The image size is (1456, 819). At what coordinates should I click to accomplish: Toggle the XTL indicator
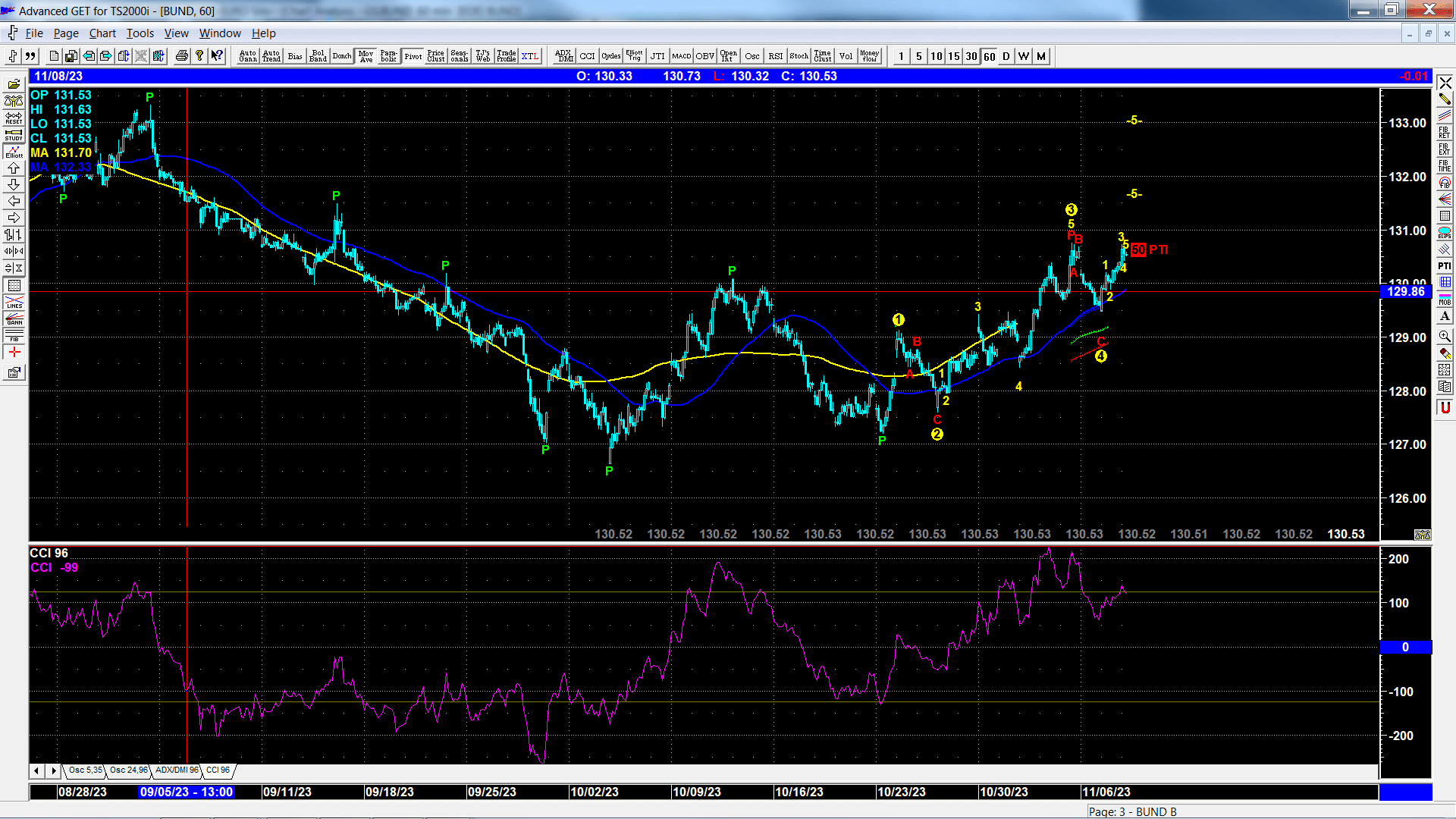point(530,56)
